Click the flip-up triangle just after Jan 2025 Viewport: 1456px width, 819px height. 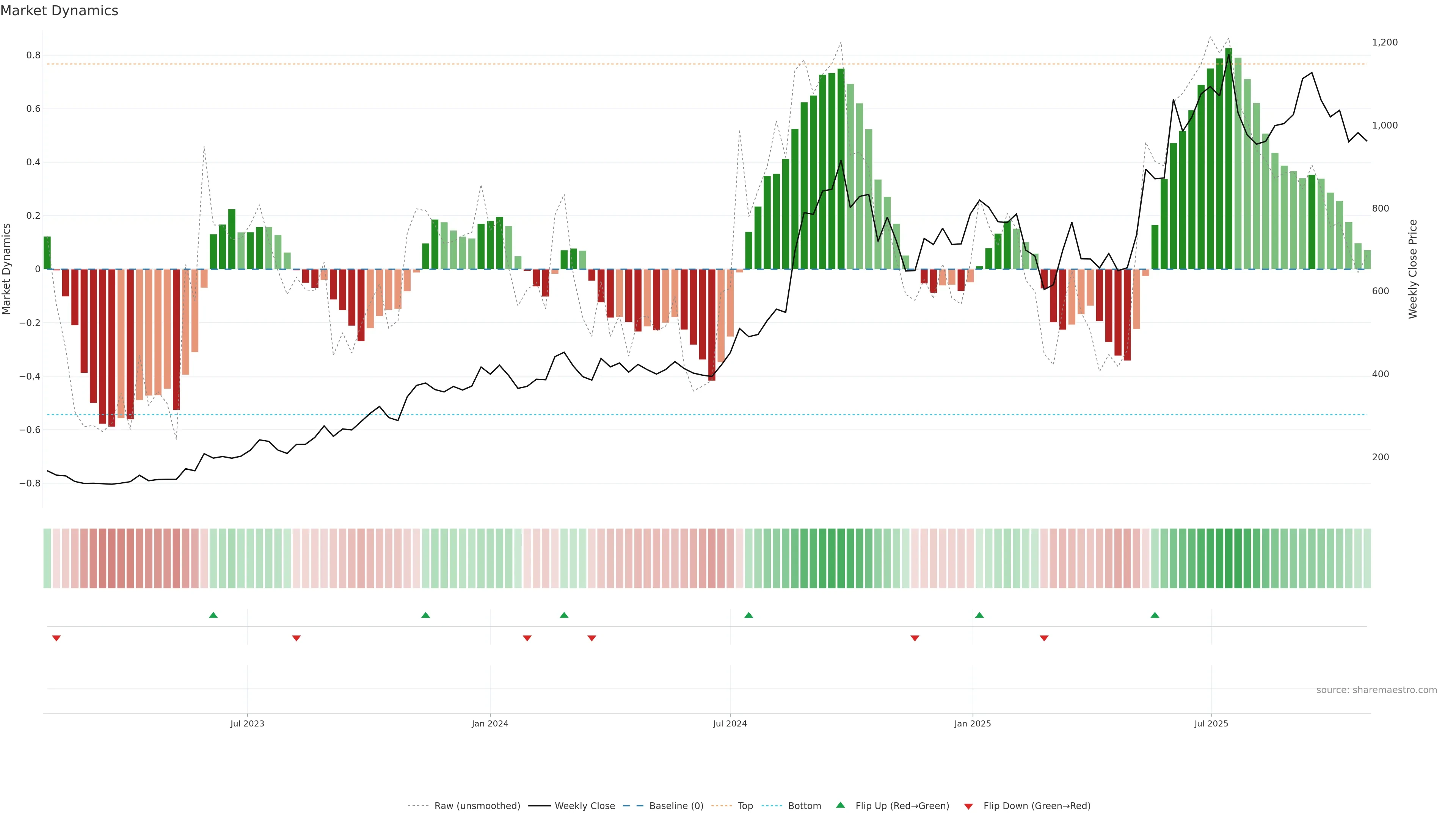pos(979,615)
